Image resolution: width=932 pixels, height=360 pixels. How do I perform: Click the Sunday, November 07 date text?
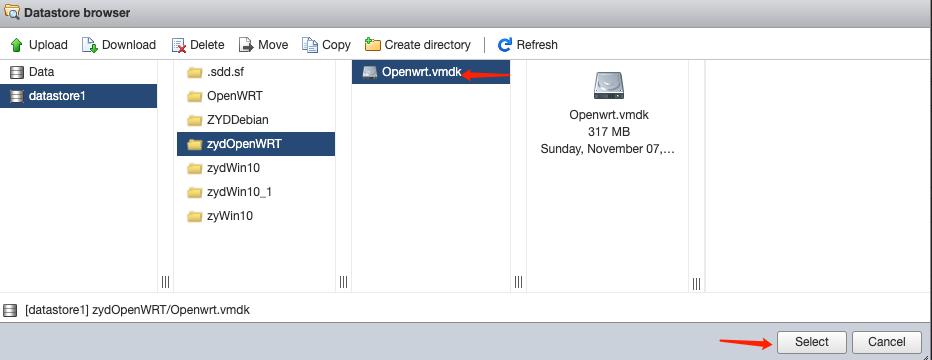[x=607, y=149]
